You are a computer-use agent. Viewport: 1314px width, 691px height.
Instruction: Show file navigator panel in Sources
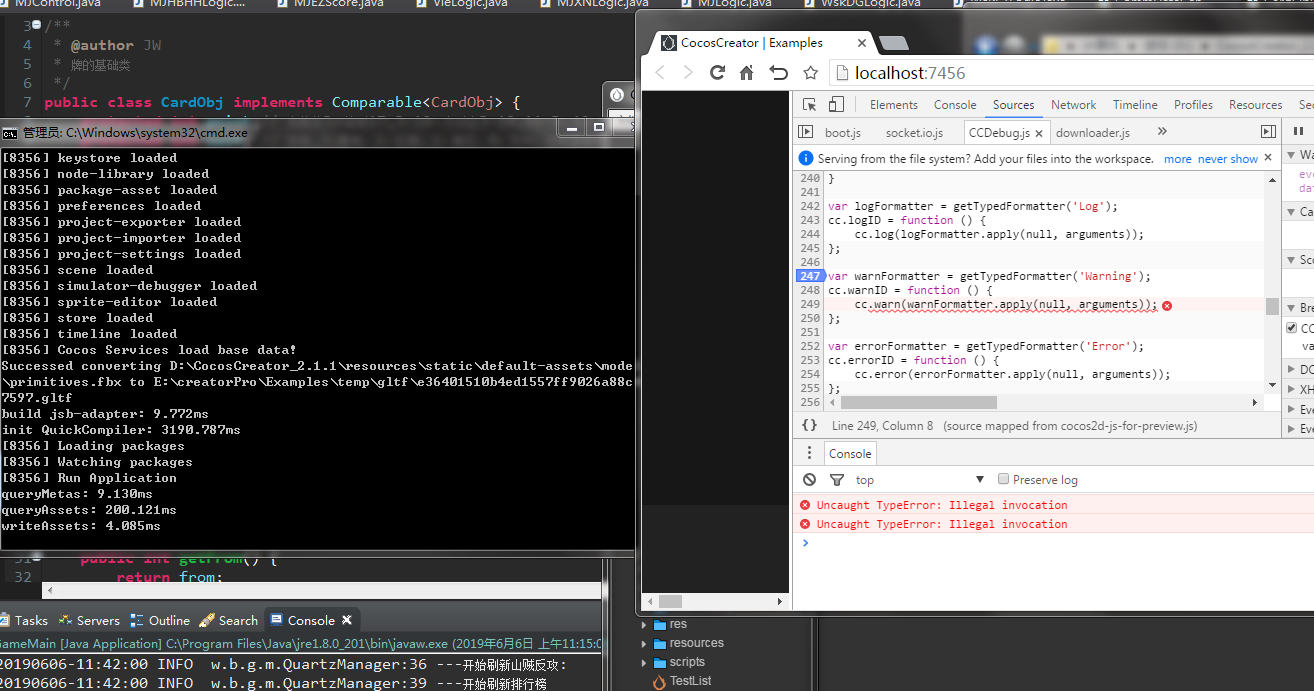pos(805,132)
